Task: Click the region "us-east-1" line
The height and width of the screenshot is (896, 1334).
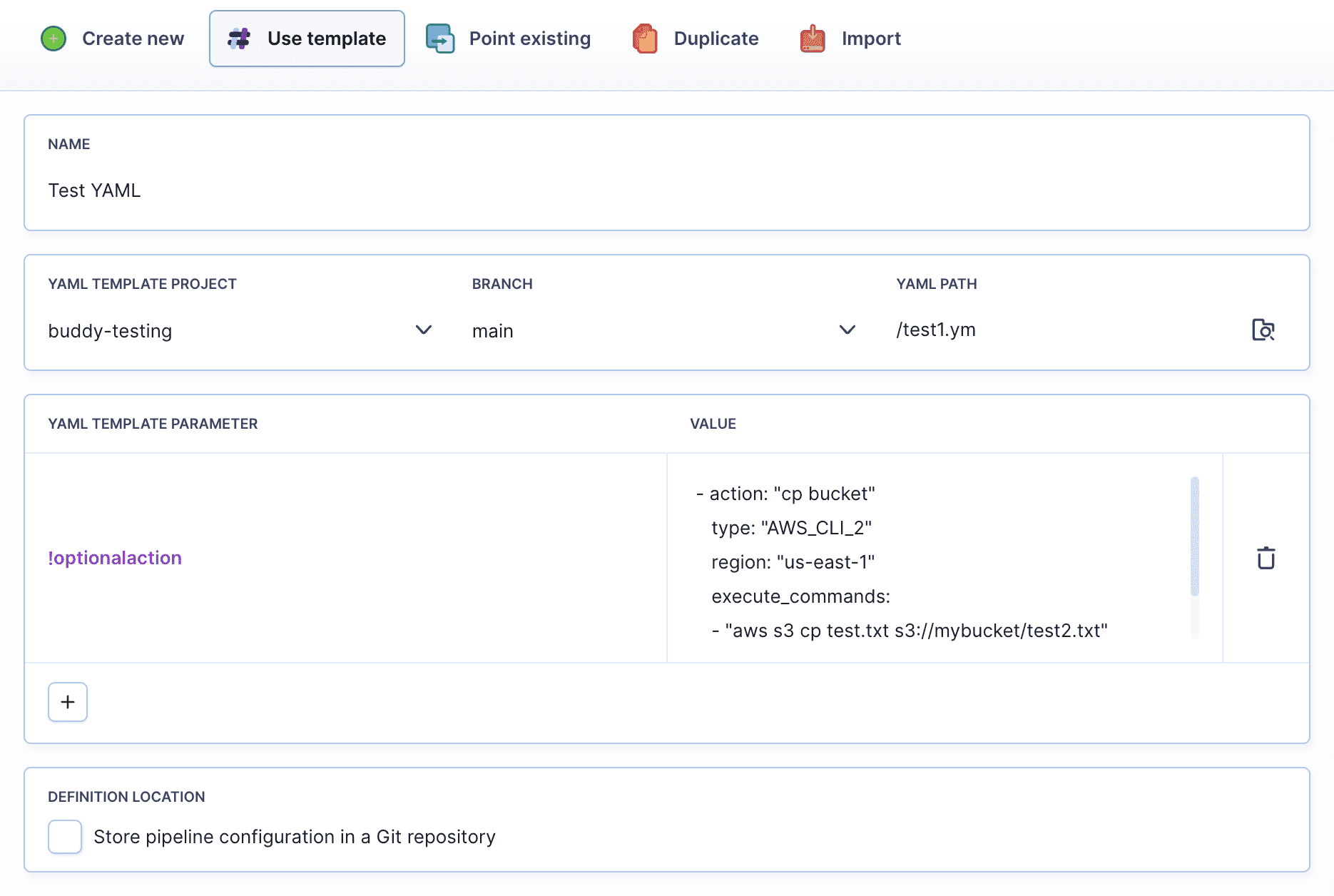Action: click(x=793, y=562)
